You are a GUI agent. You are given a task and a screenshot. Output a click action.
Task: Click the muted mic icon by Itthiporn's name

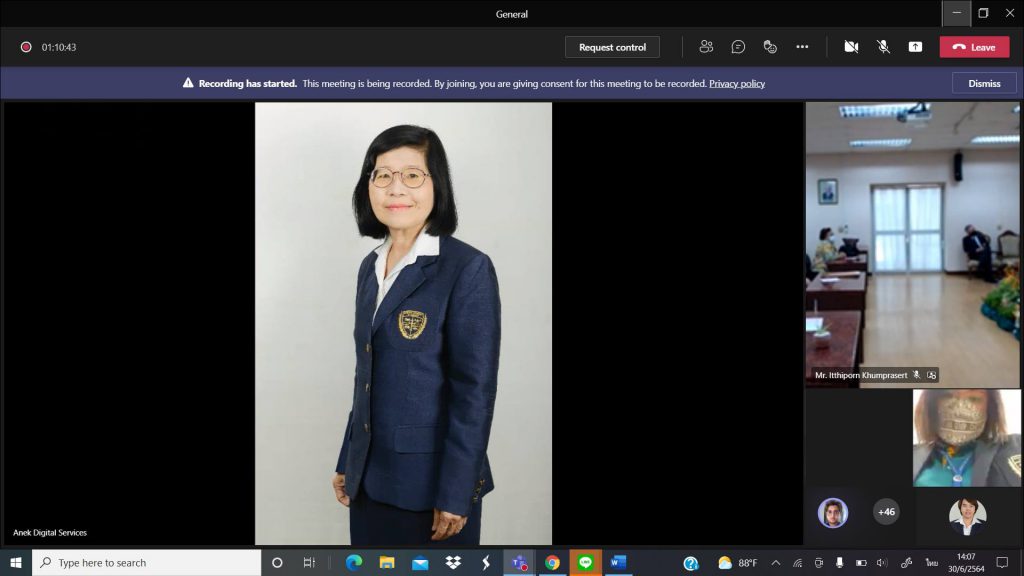(x=916, y=375)
